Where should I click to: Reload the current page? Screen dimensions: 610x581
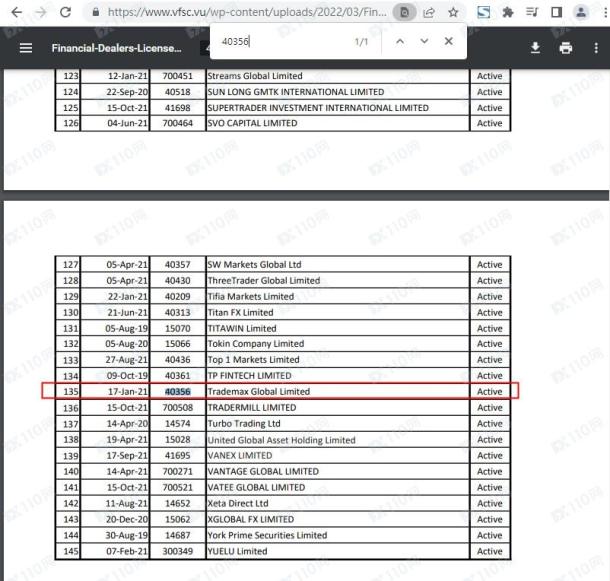[x=65, y=12]
